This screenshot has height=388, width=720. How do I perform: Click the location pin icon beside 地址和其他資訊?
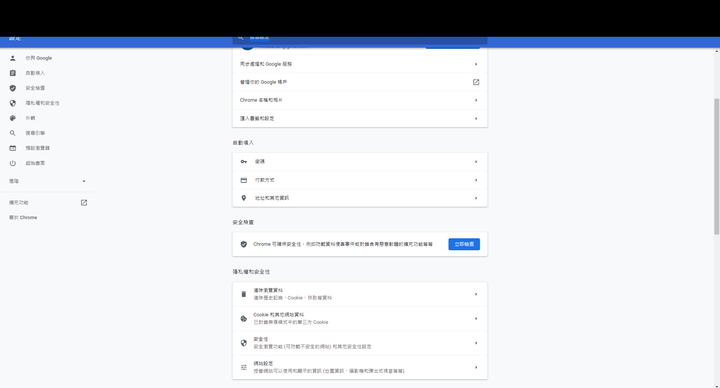click(244, 198)
